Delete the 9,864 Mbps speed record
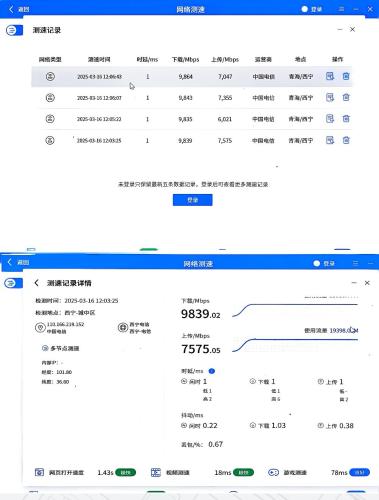Viewport: 379px width, 500px height. point(346,76)
